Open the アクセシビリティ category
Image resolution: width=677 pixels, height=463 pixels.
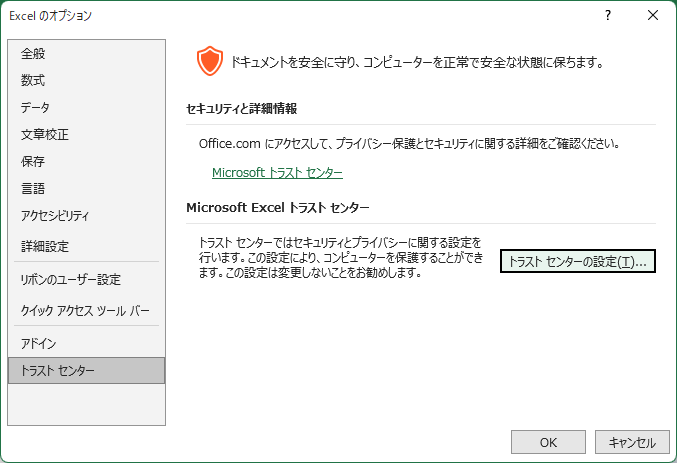point(56,215)
